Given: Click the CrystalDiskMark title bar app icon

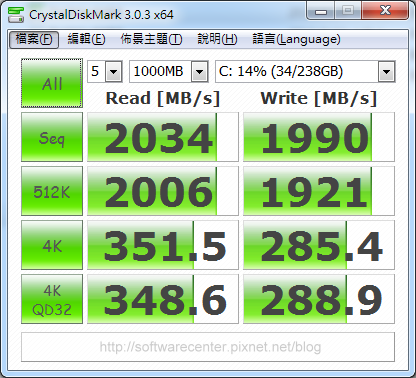Looking at the screenshot, I should pos(16,14).
